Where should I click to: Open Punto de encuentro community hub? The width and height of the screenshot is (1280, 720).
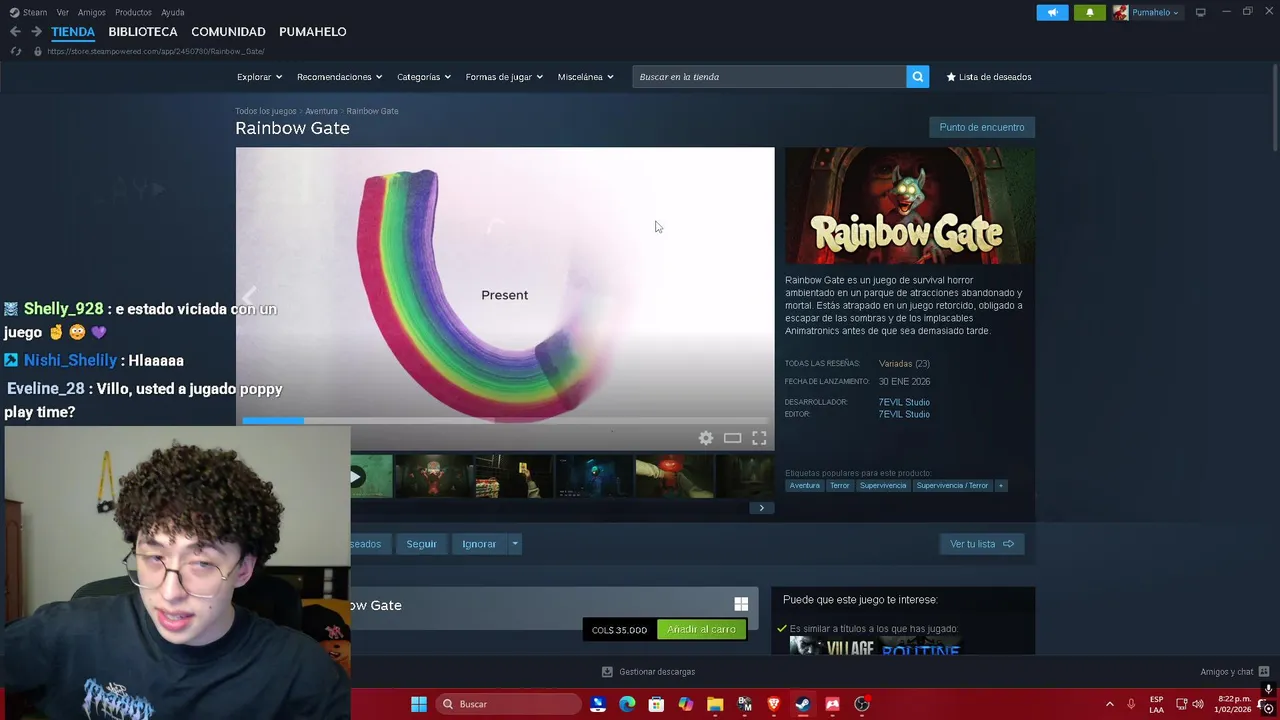[x=982, y=127]
